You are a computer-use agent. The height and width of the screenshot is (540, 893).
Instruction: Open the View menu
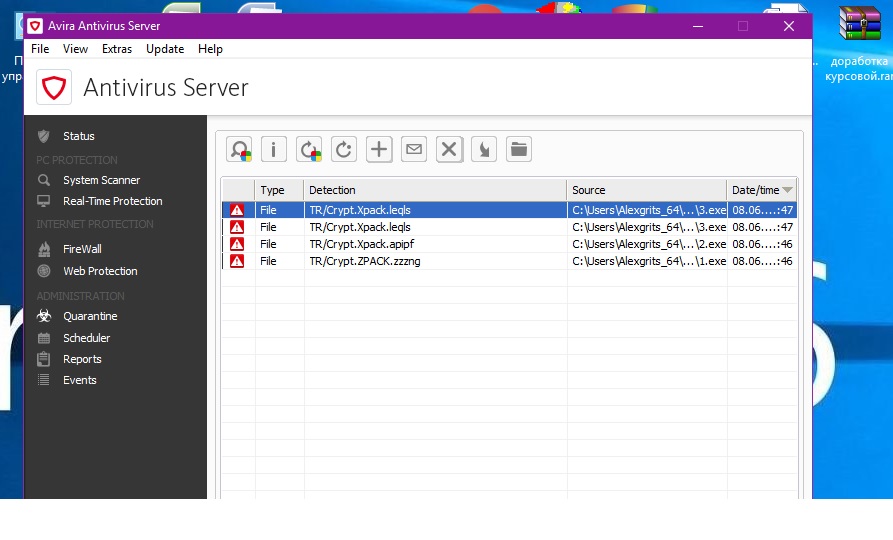(x=75, y=49)
